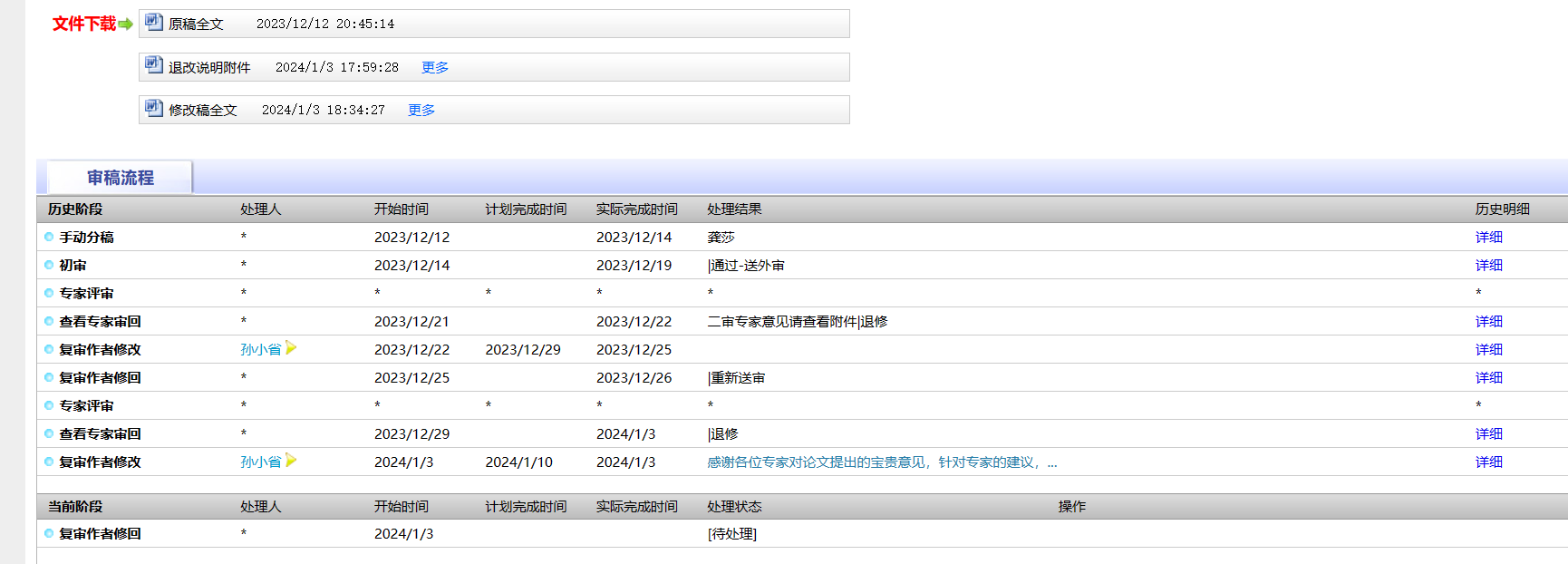The height and width of the screenshot is (564, 1568).
Task: Open 详细 for the 手动分稿 stage
Action: point(1488,238)
